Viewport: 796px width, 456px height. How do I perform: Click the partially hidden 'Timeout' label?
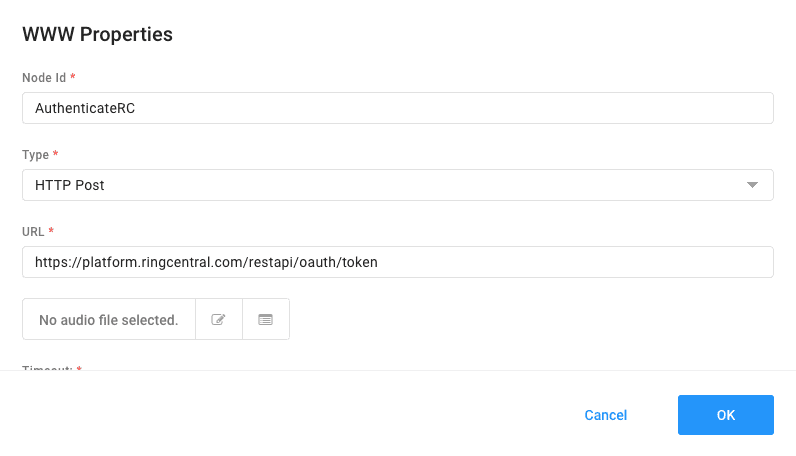click(x=46, y=368)
